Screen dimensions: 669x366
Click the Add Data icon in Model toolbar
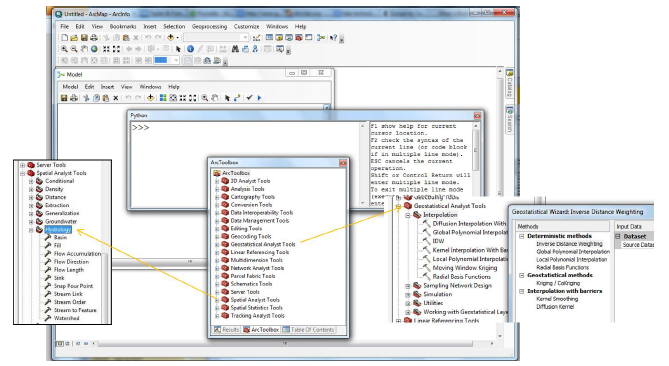pyautogui.click(x=150, y=98)
